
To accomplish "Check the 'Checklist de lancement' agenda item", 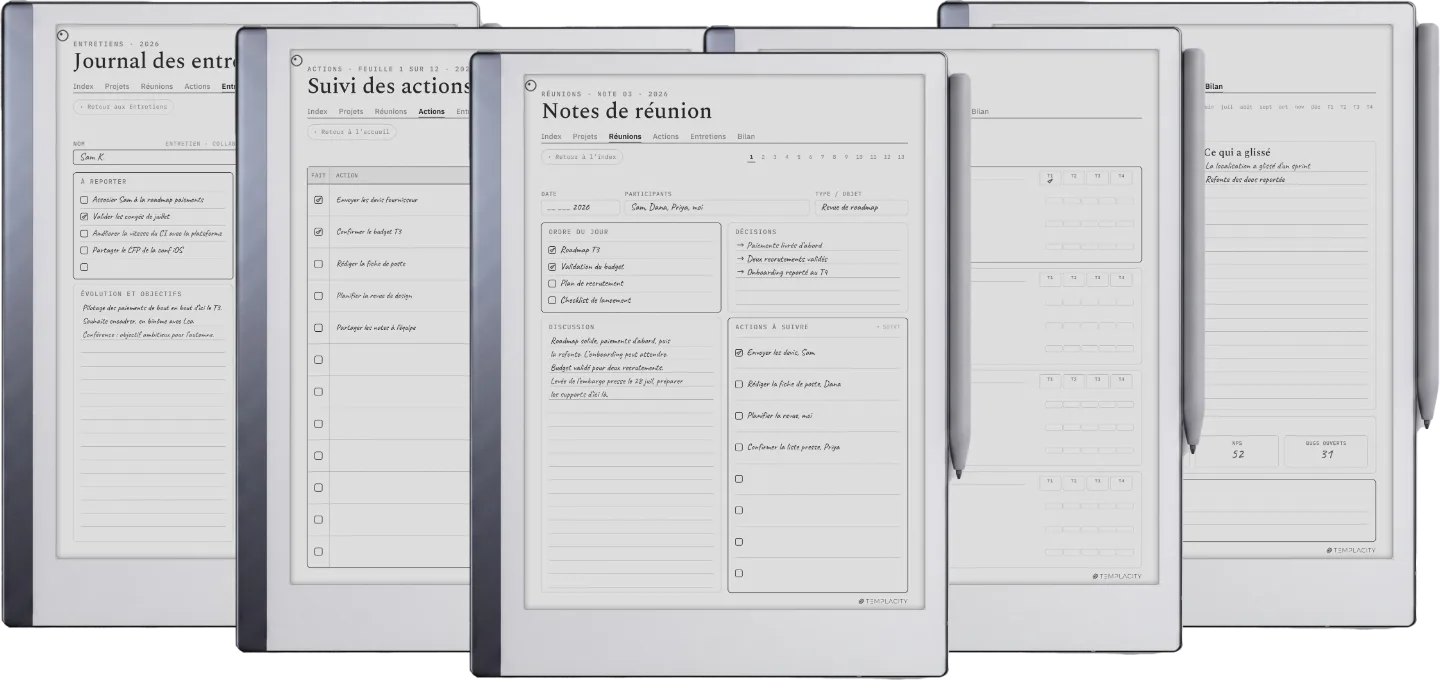I will coord(552,300).
